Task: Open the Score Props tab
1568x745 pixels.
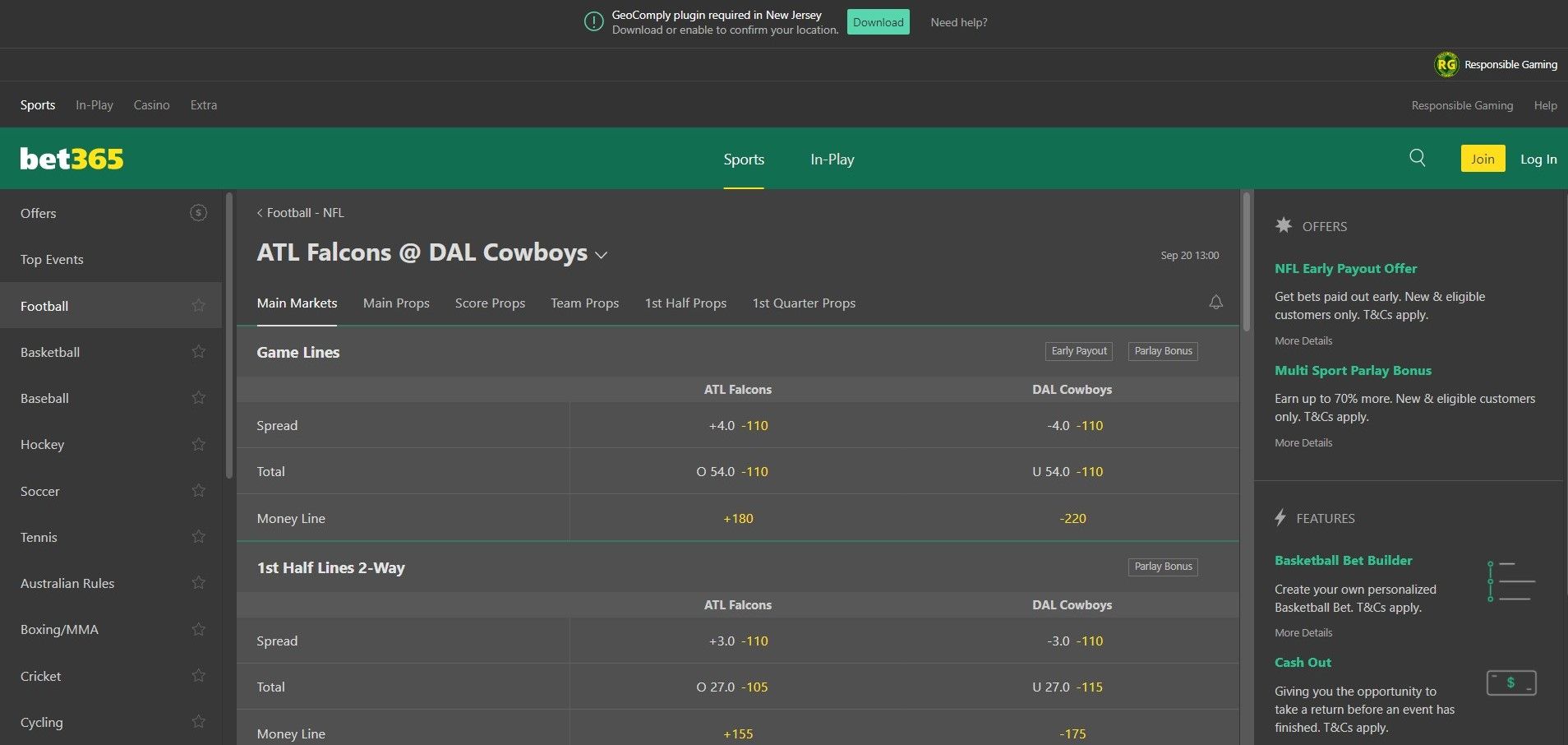Action: (x=490, y=303)
